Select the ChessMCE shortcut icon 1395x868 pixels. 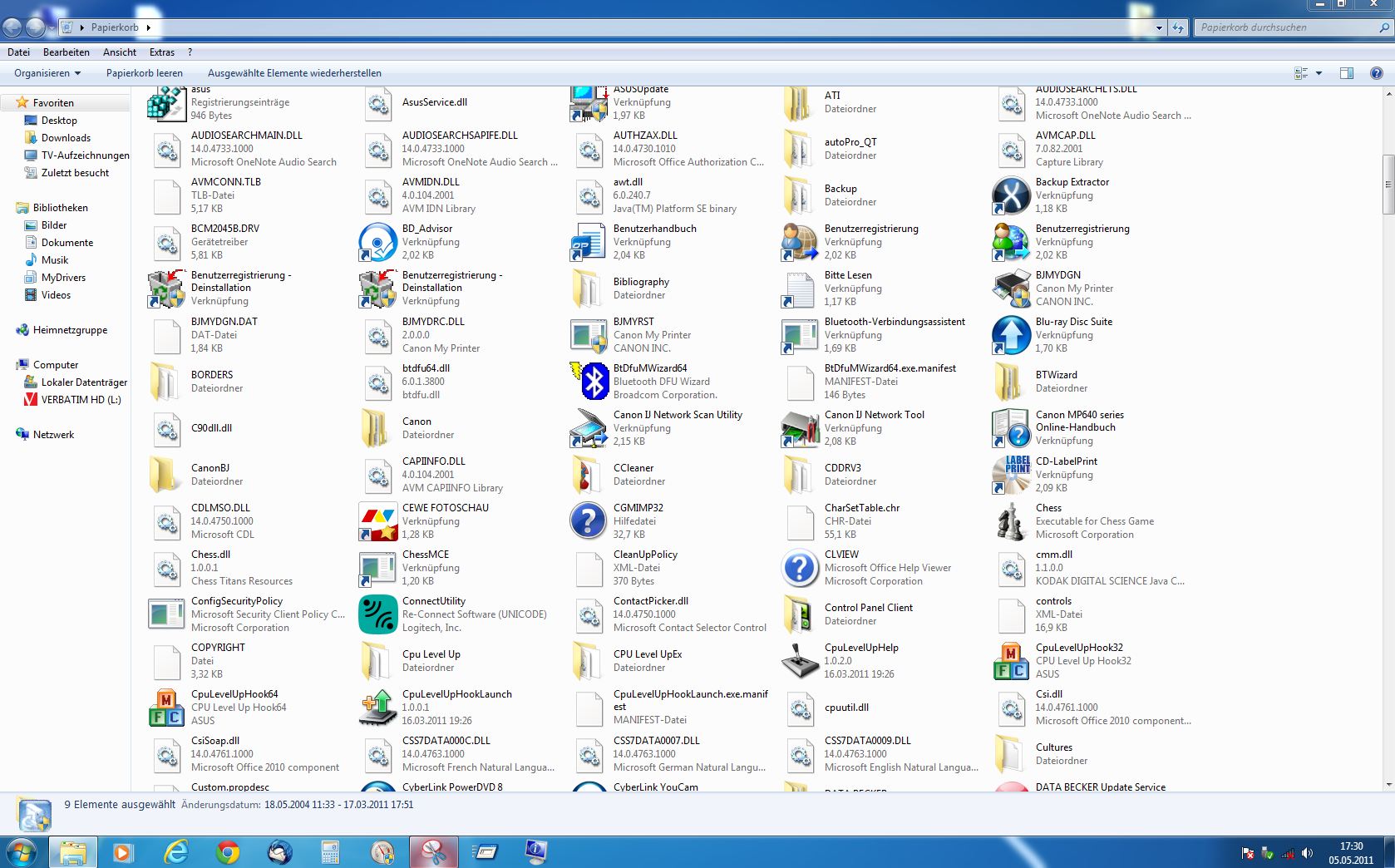377,568
